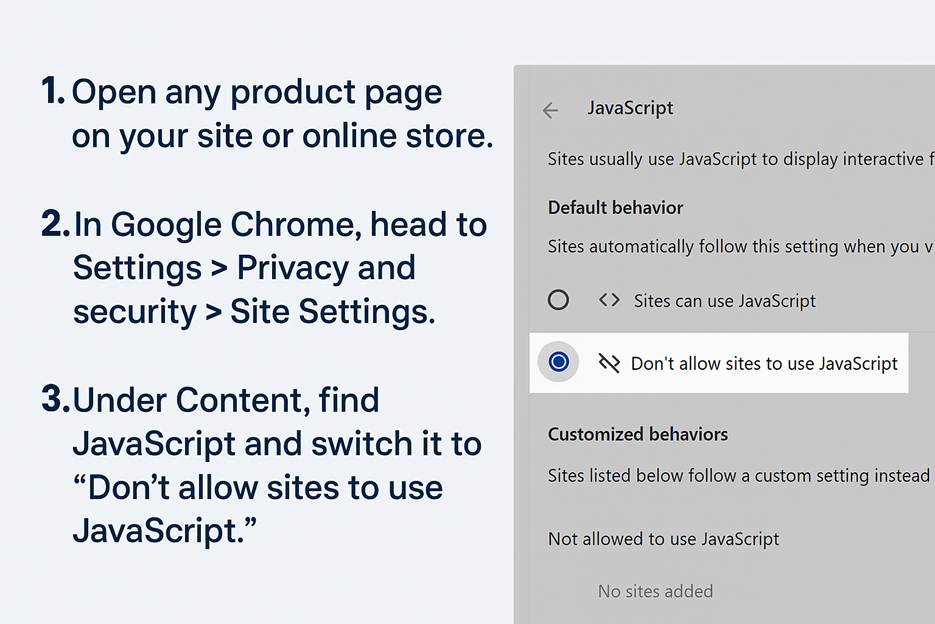Click the Not allowed to use JavaScript label
This screenshot has width=935, height=624.
pos(663,539)
